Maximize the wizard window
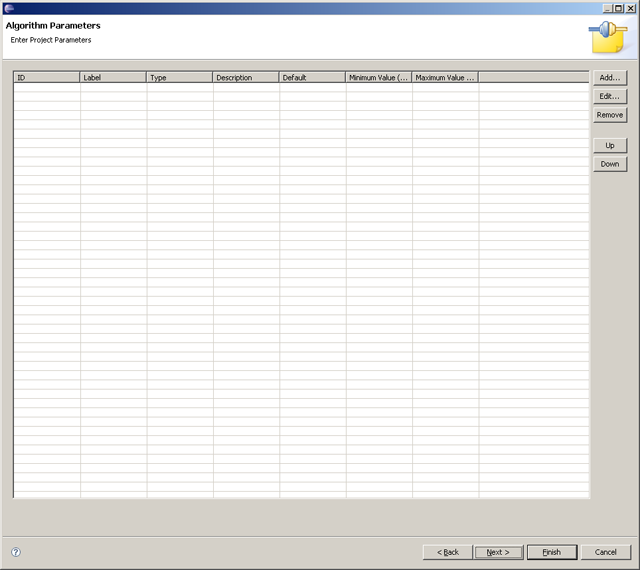The width and height of the screenshot is (640, 570). (x=619, y=8)
